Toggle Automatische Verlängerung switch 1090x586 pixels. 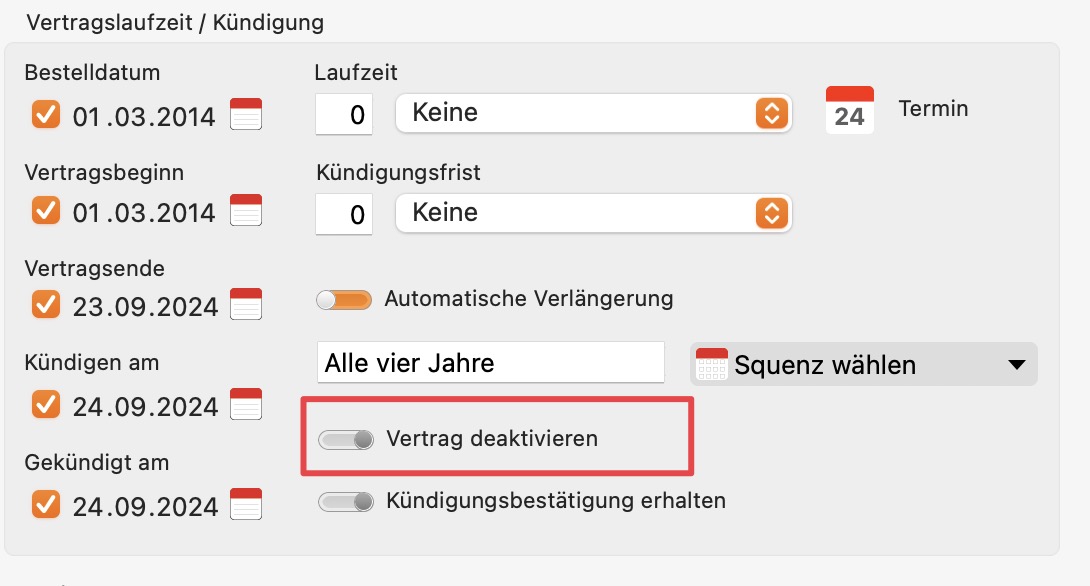(344, 300)
